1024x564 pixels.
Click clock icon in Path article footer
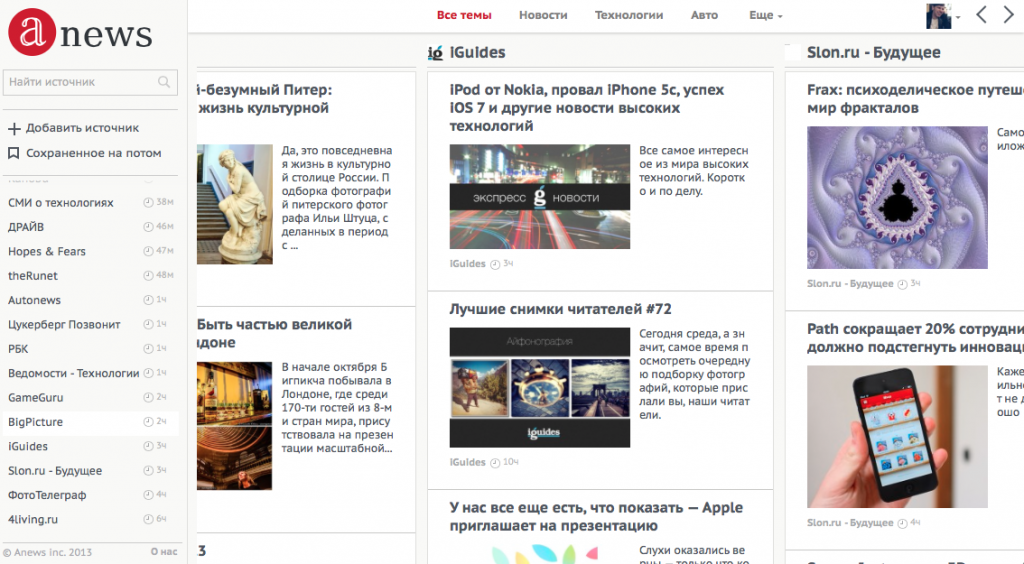click(x=903, y=524)
